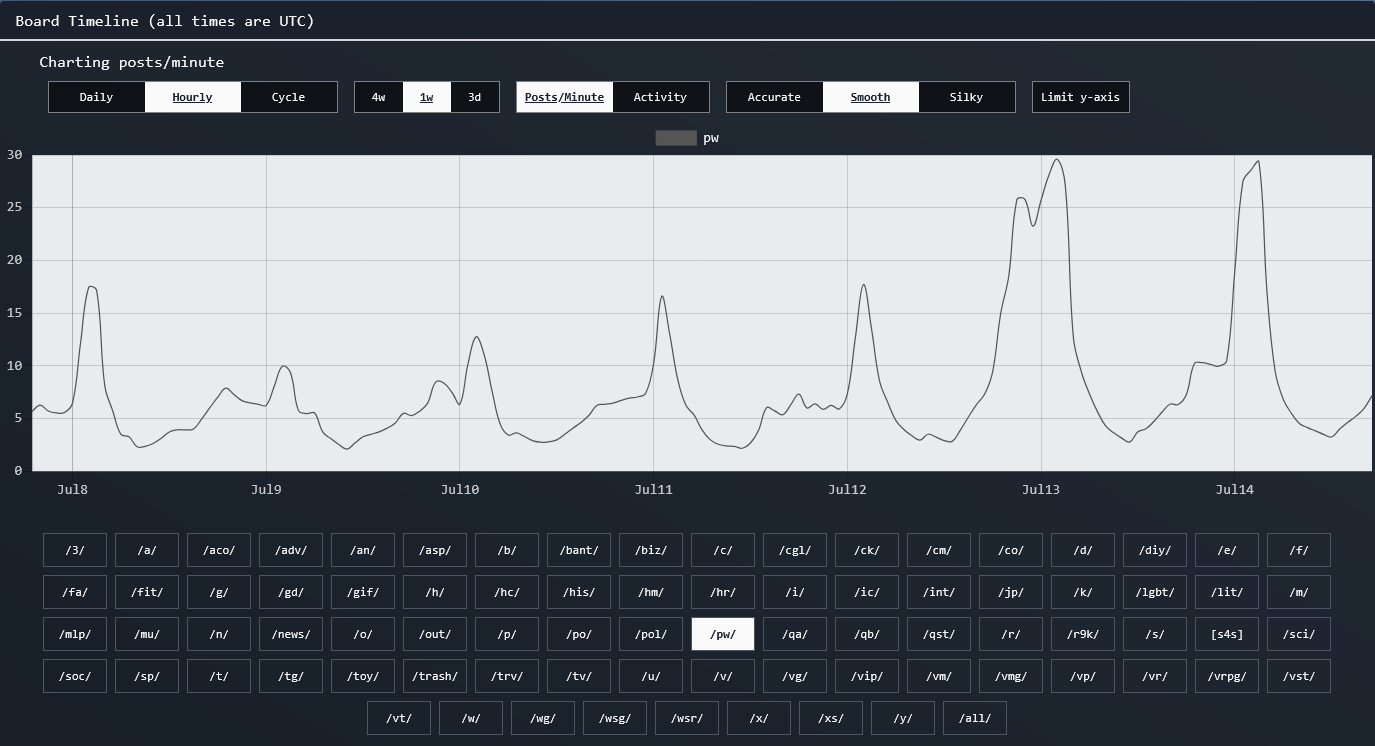The width and height of the screenshot is (1375, 746).
Task: Switch metric to Activity
Action: (660, 97)
